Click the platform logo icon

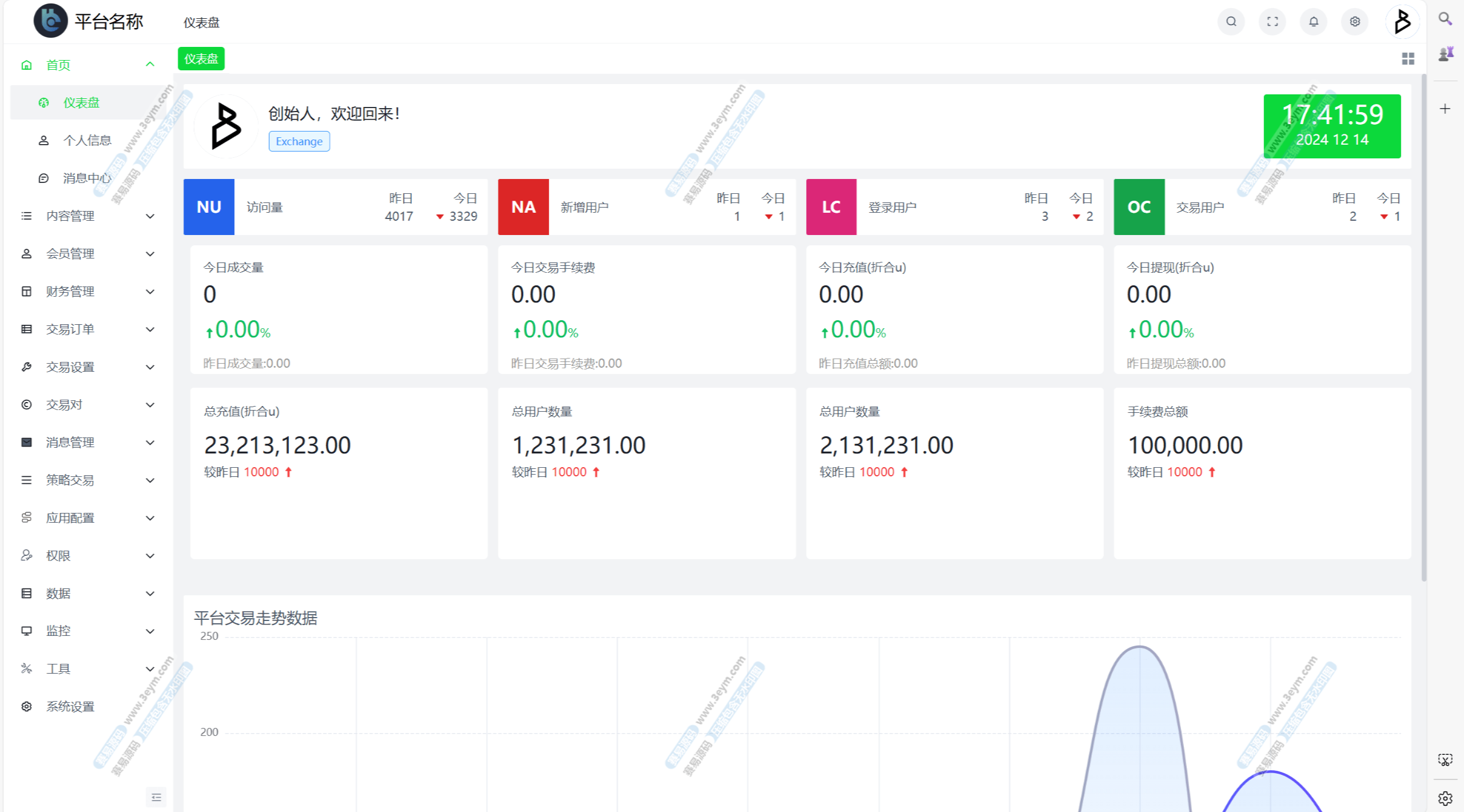(50, 21)
